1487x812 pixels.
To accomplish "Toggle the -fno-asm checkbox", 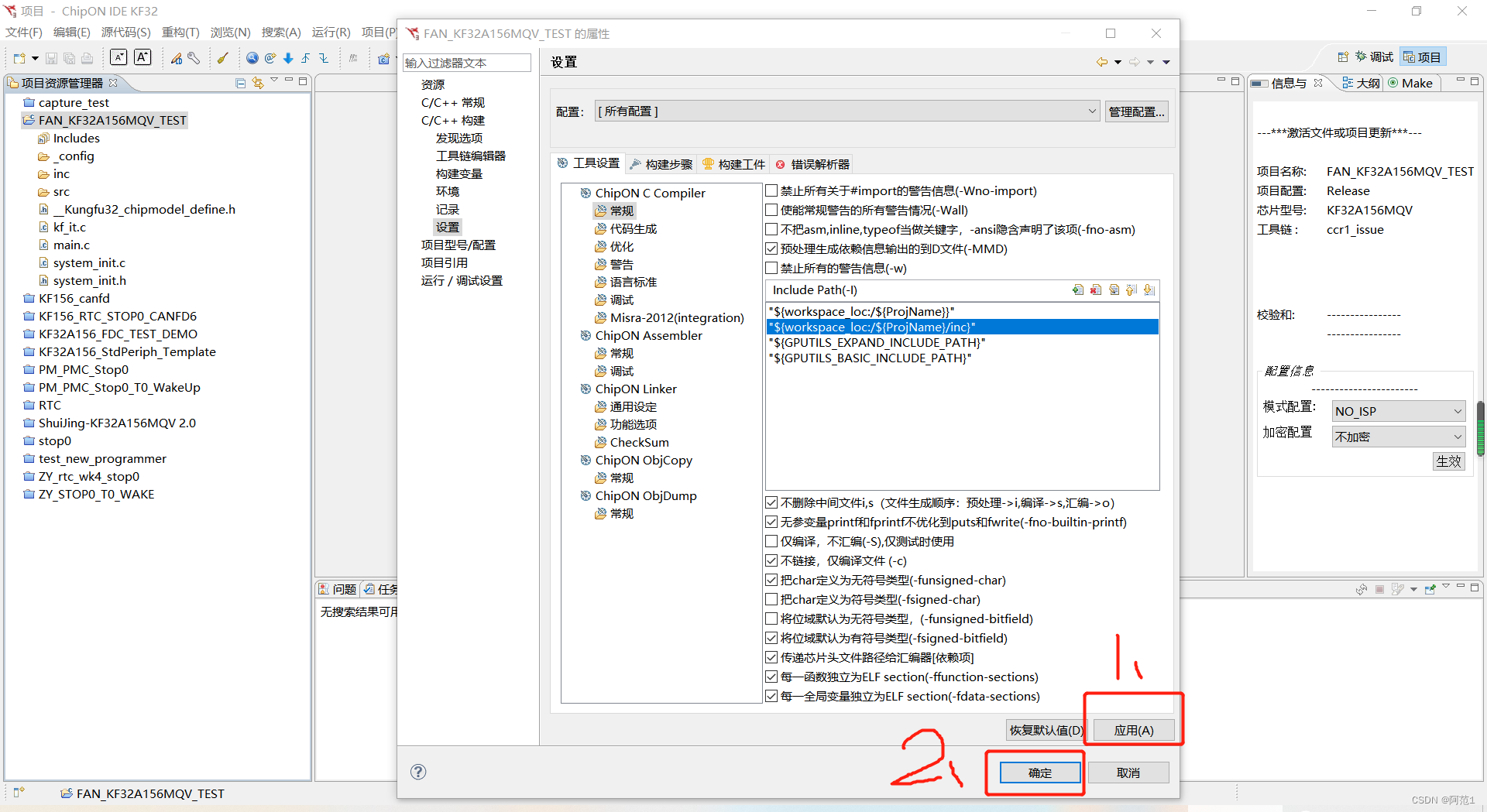I will pyautogui.click(x=771, y=229).
